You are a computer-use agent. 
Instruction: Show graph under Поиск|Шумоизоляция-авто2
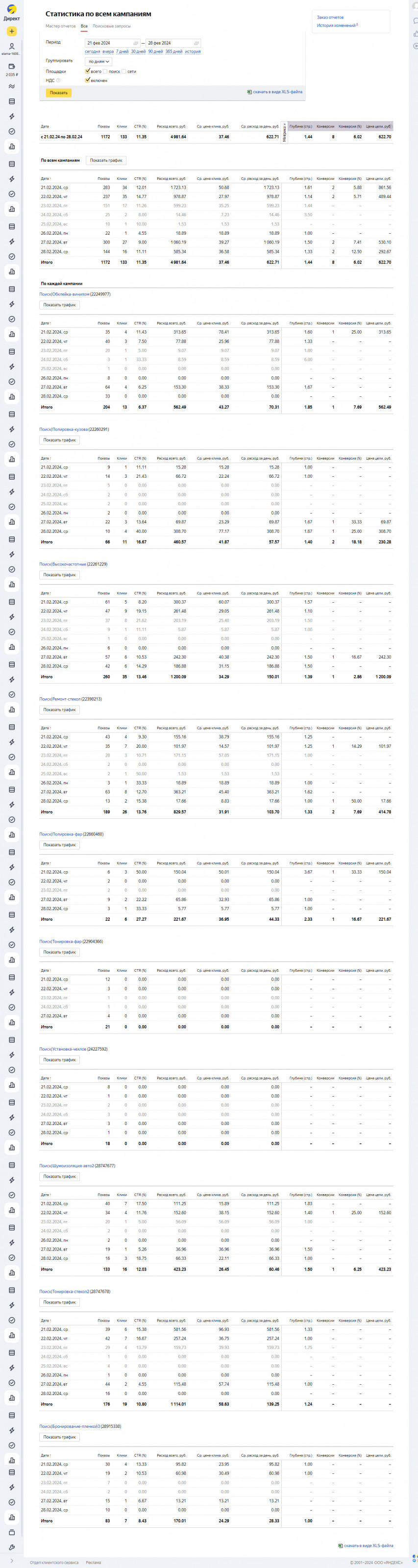click(60, 1176)
